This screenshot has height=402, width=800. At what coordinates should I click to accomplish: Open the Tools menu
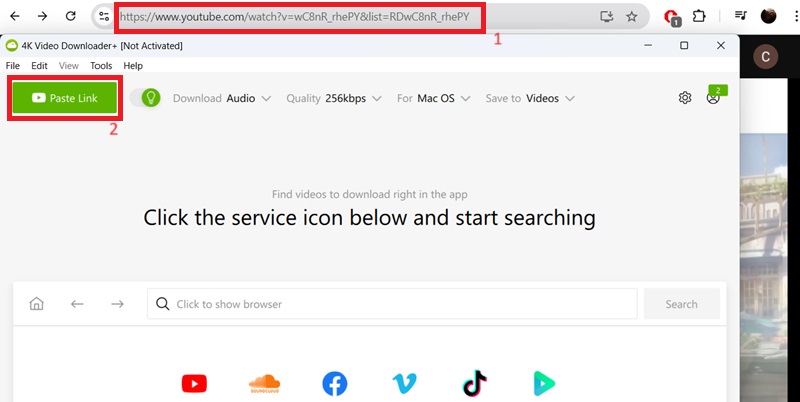coord(101,65)
